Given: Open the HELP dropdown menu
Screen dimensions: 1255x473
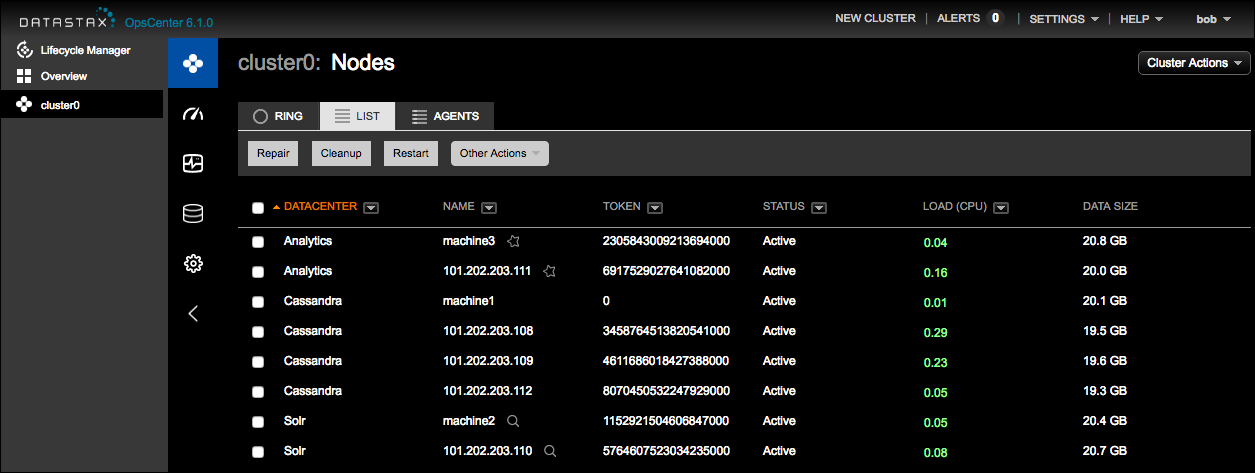Looking at the screenshot, I should (x=1141, y=19).
